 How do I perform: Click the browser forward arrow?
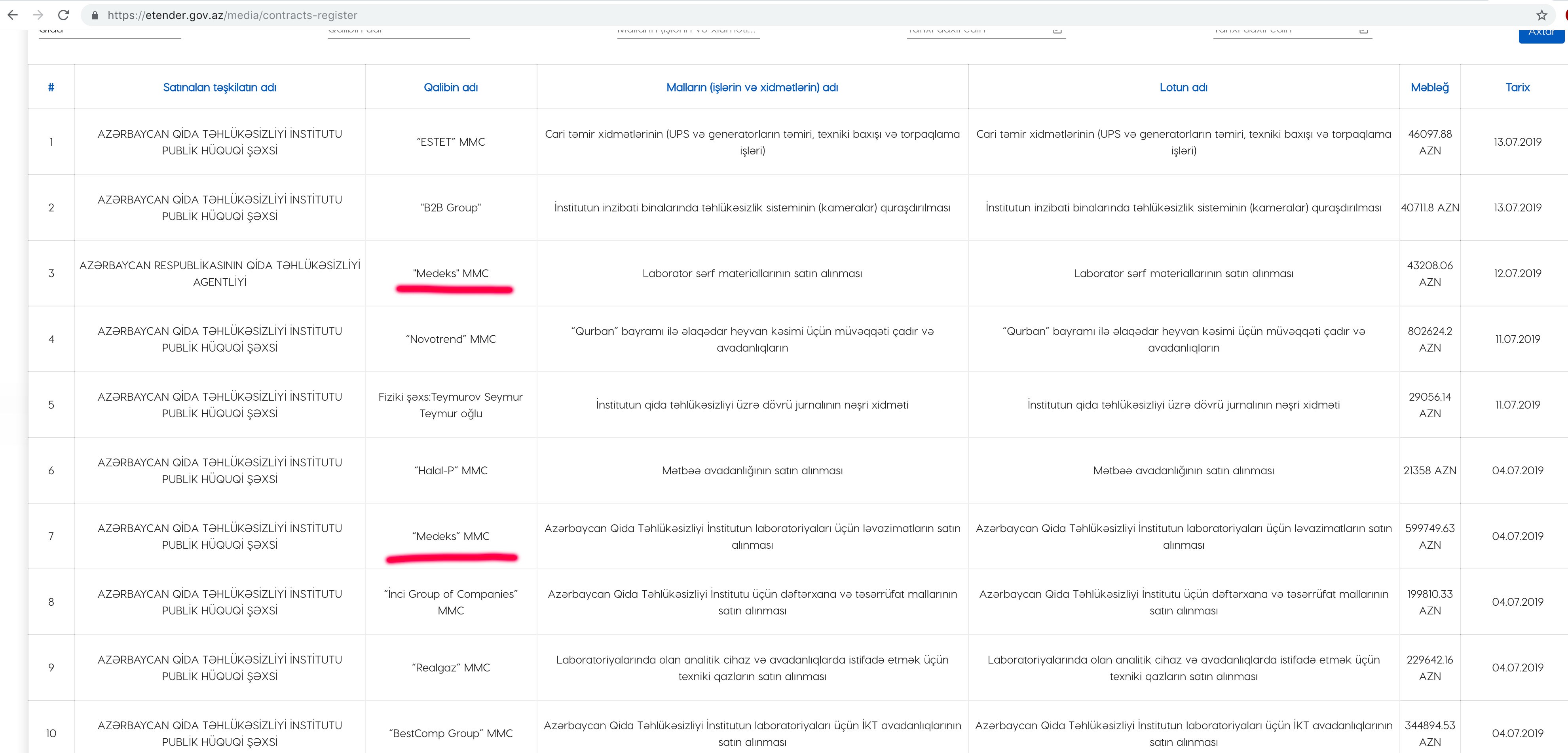(x=38, y=15)
